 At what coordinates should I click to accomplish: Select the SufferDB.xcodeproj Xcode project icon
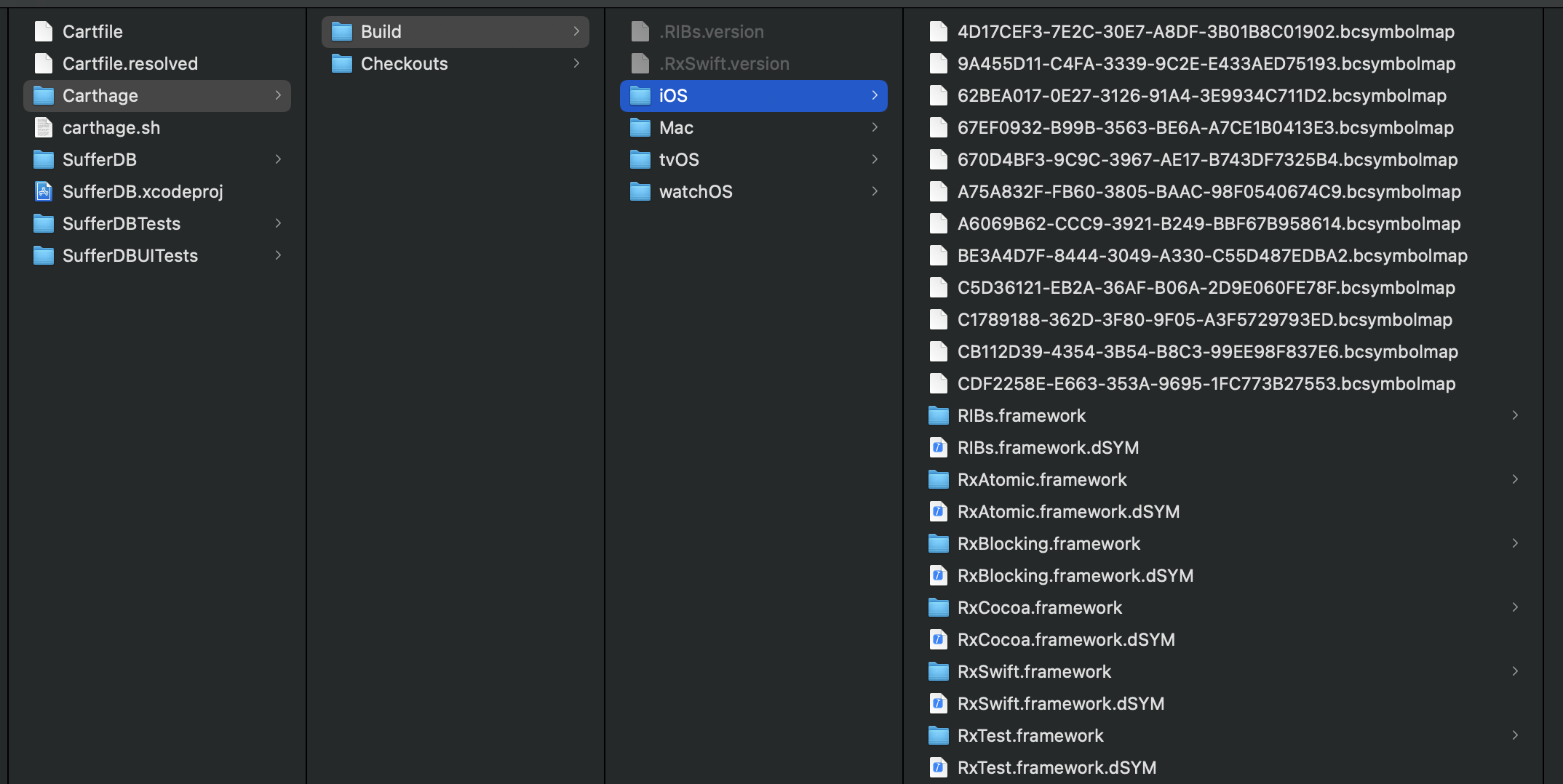44,191
